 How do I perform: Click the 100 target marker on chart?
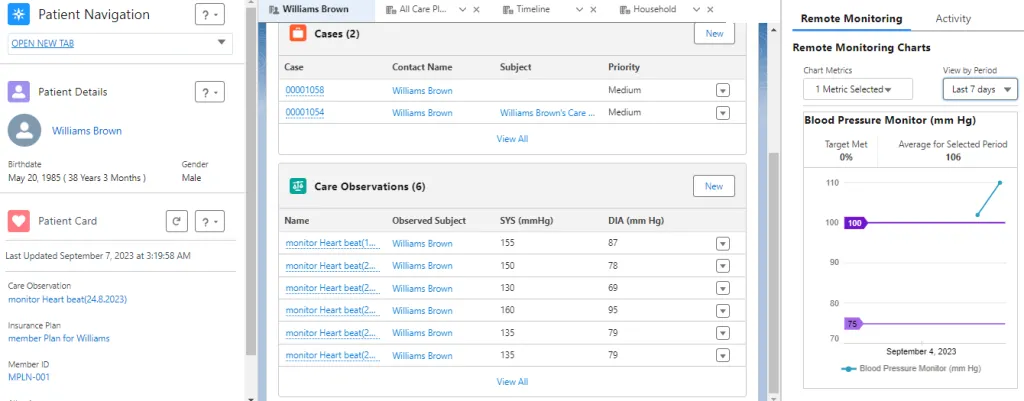pos(854,223)
